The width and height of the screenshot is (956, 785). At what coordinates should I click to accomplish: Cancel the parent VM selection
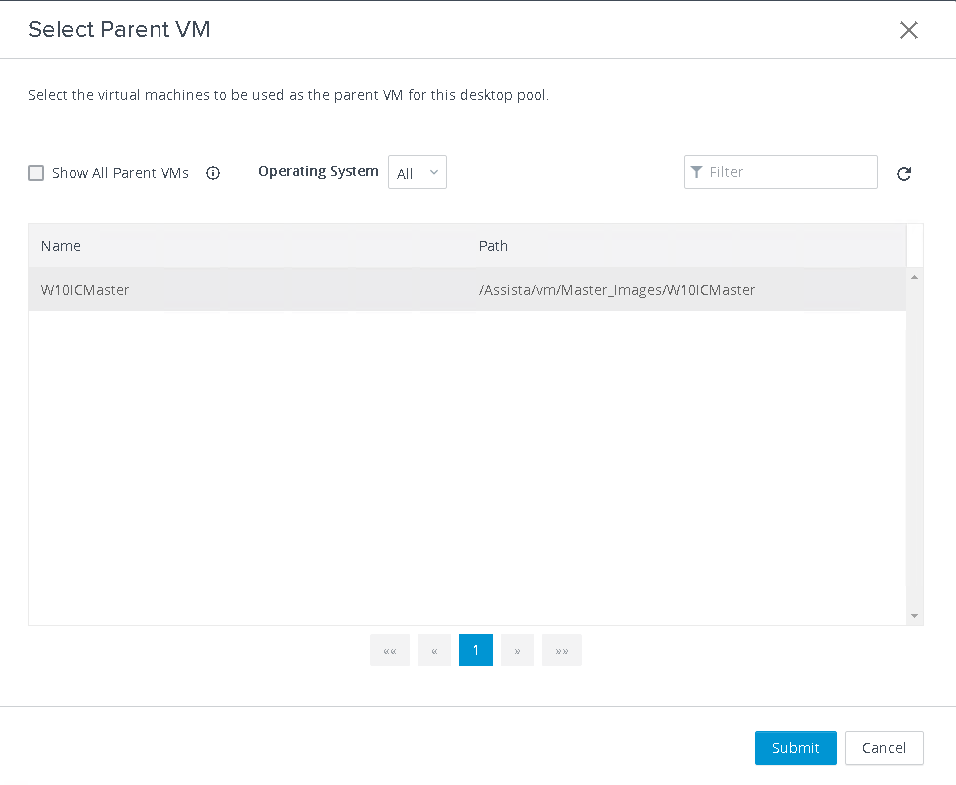pos(884,748)
